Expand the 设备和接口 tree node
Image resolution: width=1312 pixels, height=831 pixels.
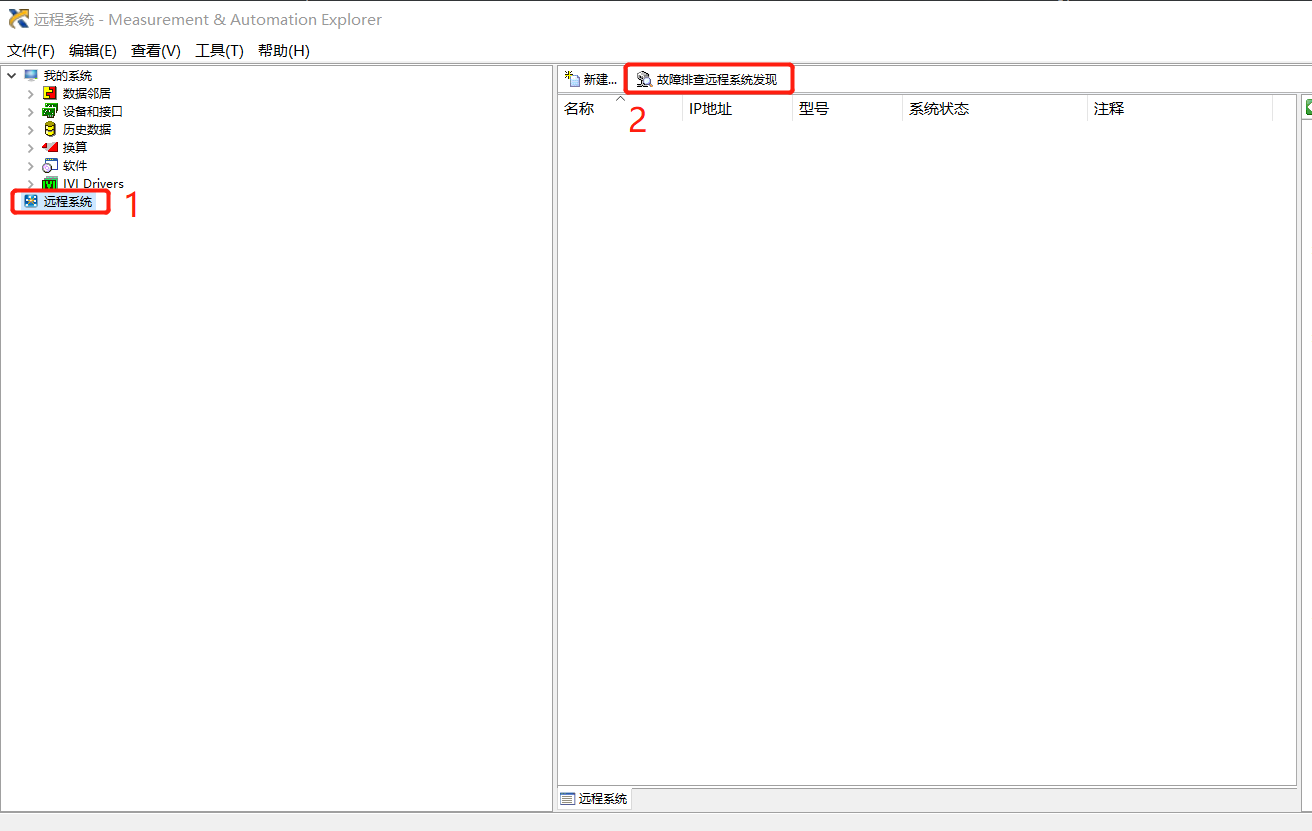(x=30, y=112)
